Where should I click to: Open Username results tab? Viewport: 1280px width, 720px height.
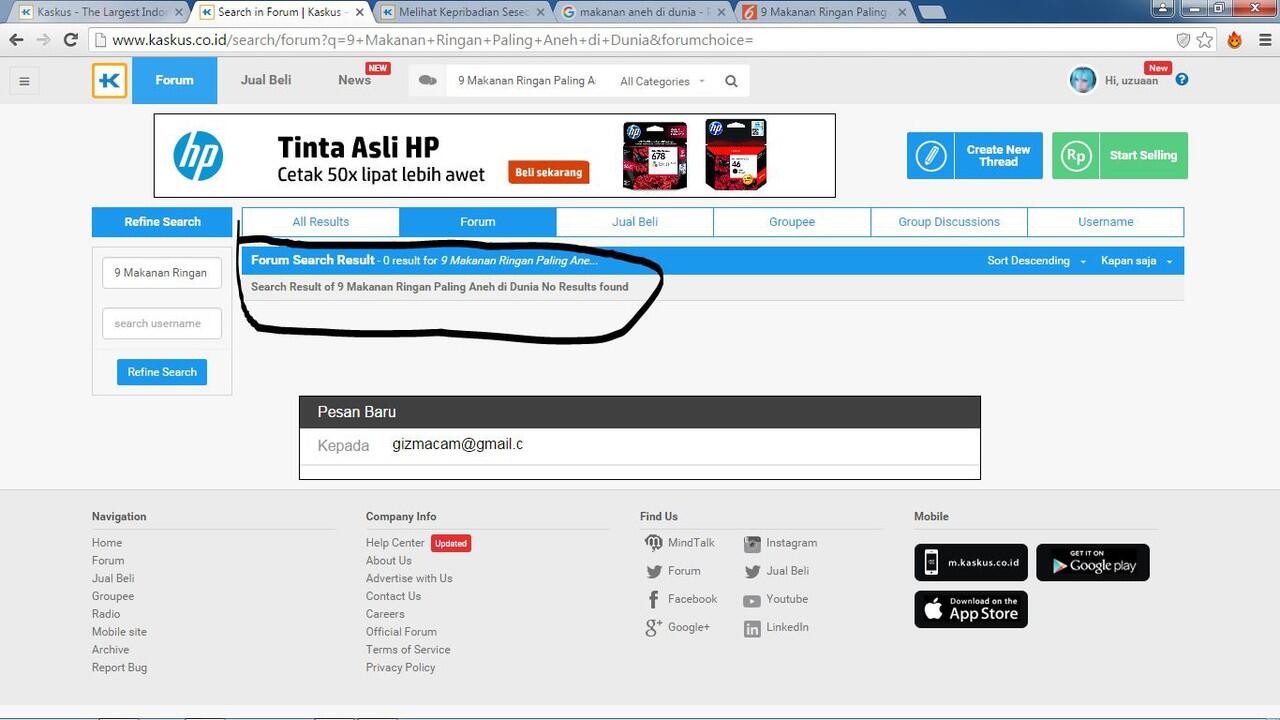tap(1106, 222)
